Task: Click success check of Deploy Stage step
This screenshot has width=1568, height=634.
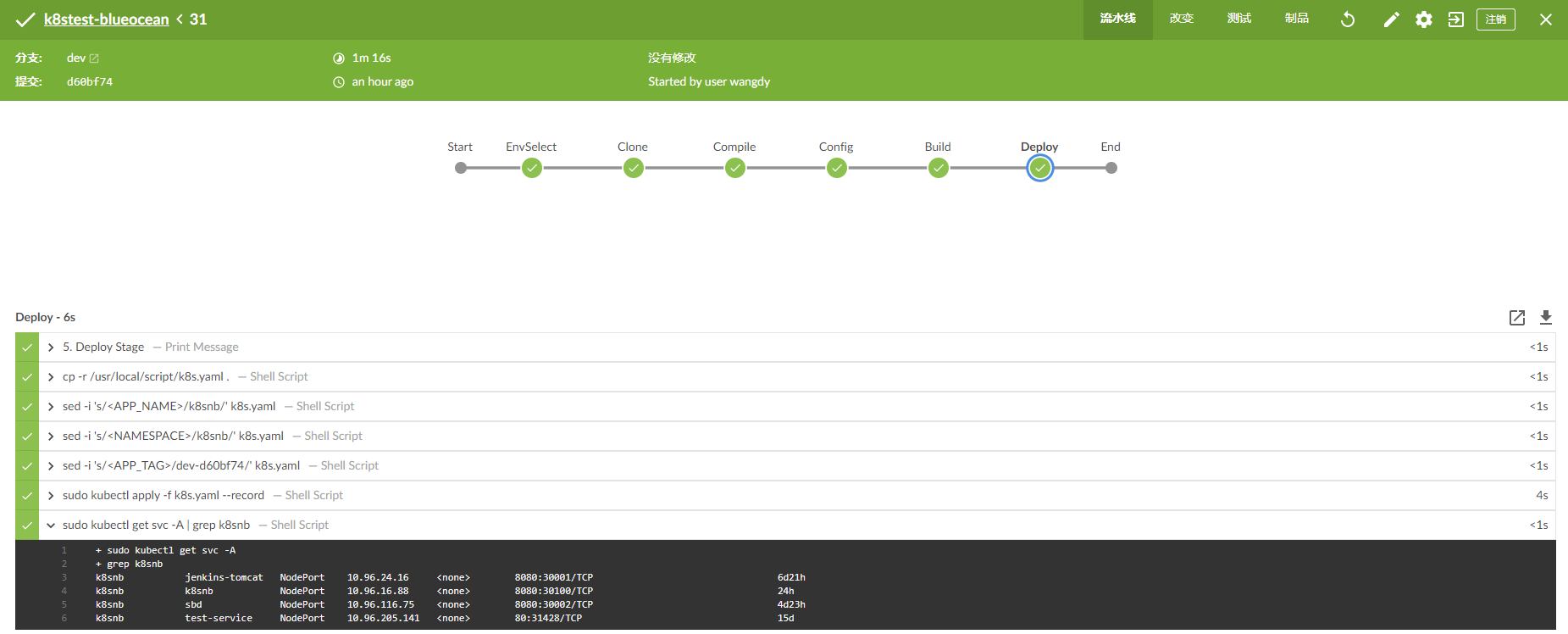Action: pyautogui.click(x=27, y=348)
